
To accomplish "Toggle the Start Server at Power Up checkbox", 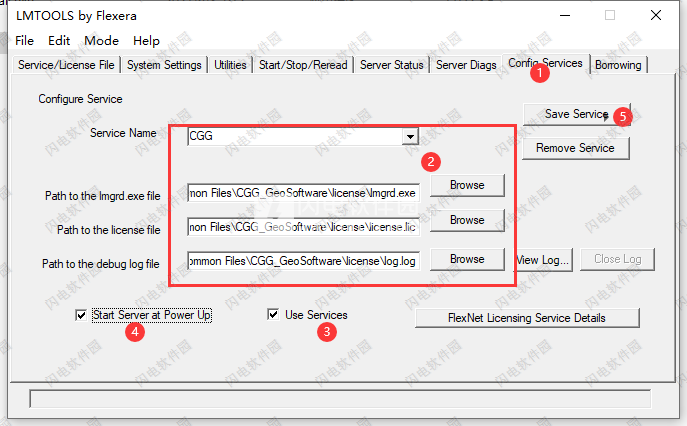I will (81, 316).
